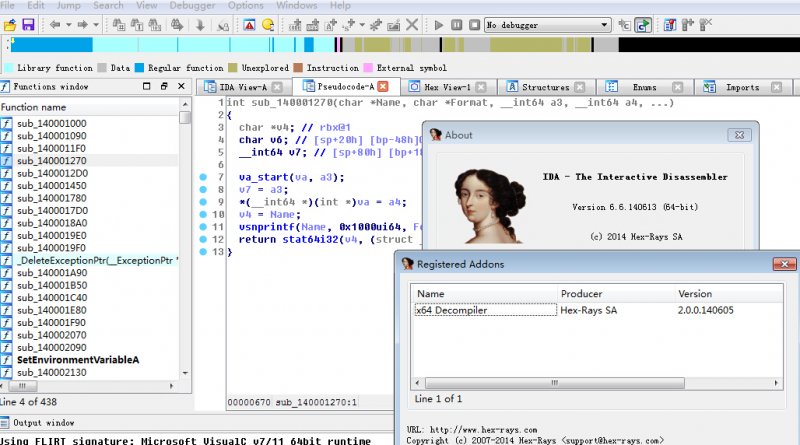Click the start process play button
The image size is (800, 445).
(438, 24)
